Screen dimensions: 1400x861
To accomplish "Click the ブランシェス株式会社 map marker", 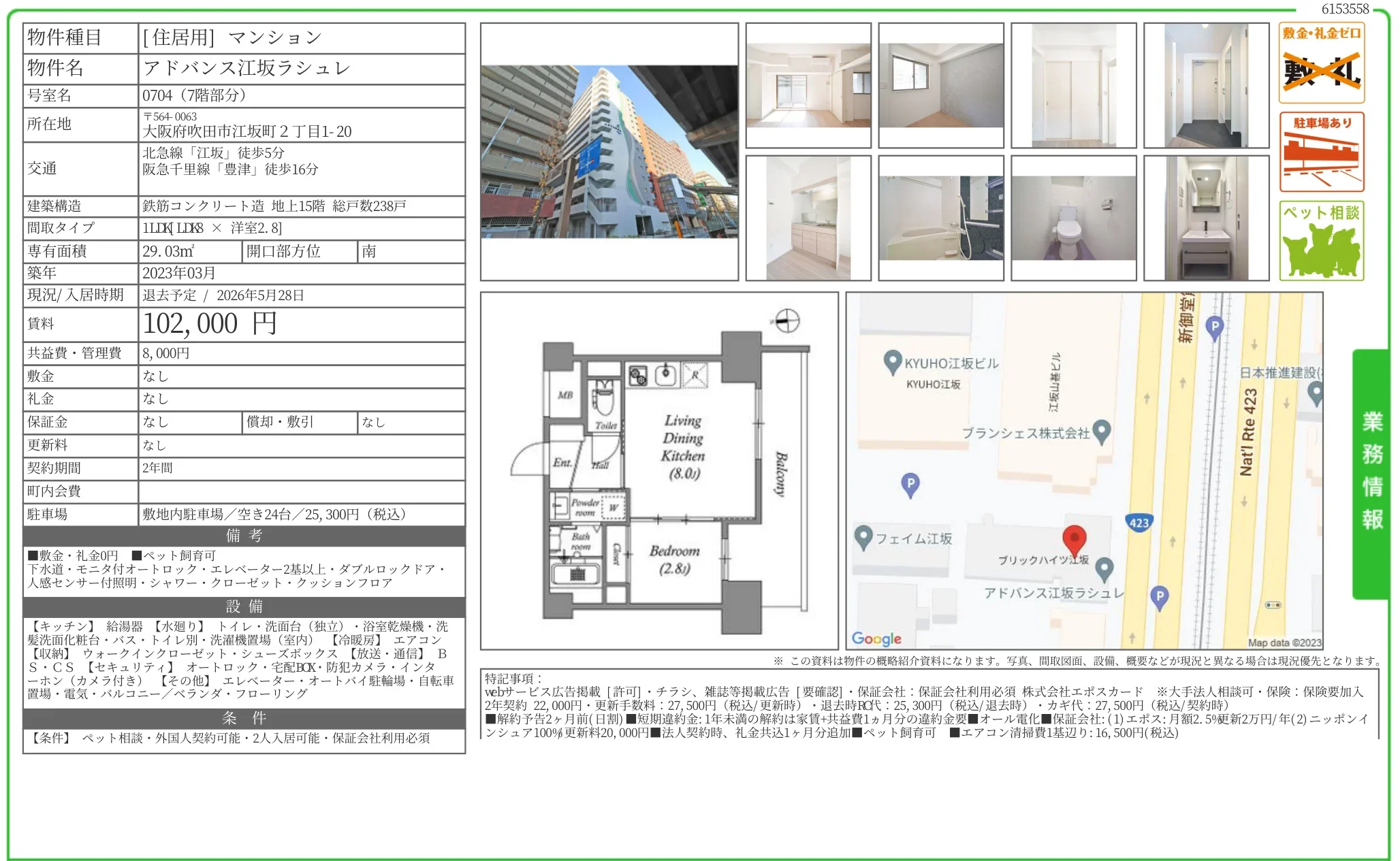I will (1101, 432).
